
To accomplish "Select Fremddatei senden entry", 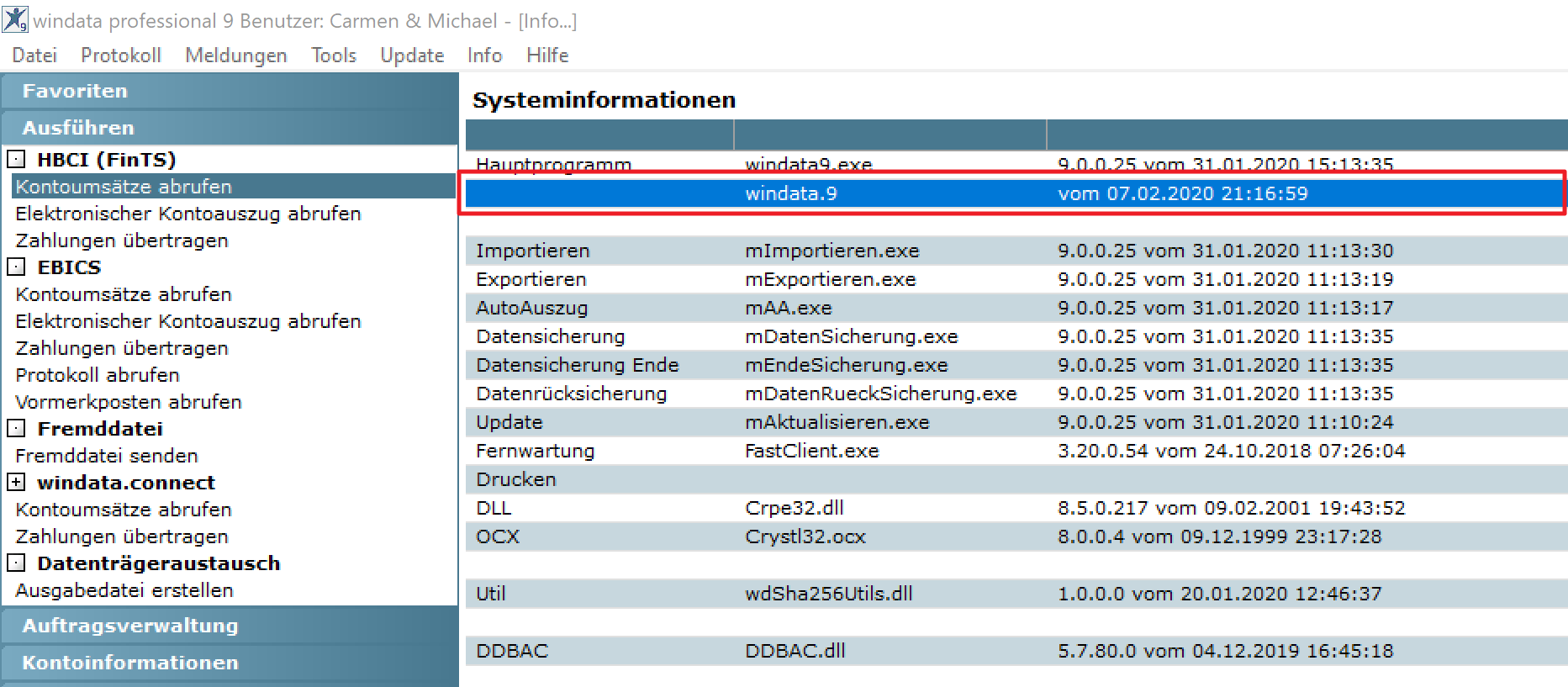I will pos(107,456).
